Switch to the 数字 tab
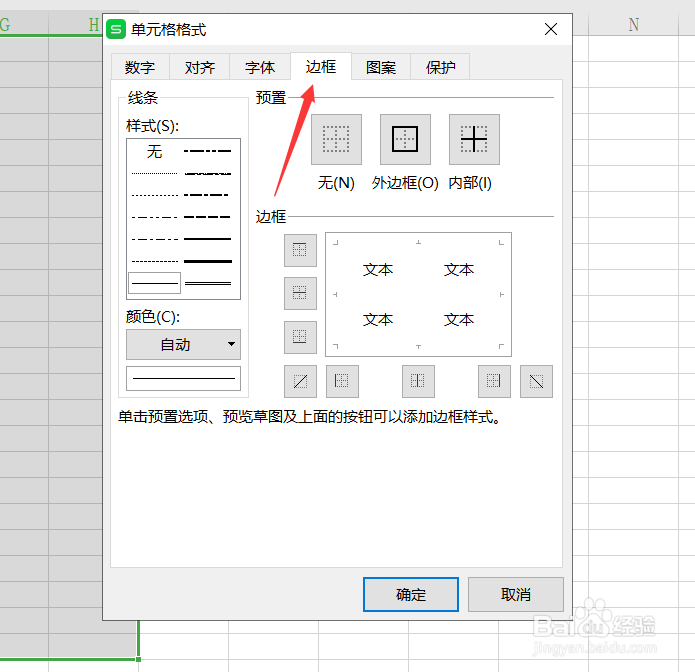The height and width of the screenshot is (672, 695). click(140, 67)
